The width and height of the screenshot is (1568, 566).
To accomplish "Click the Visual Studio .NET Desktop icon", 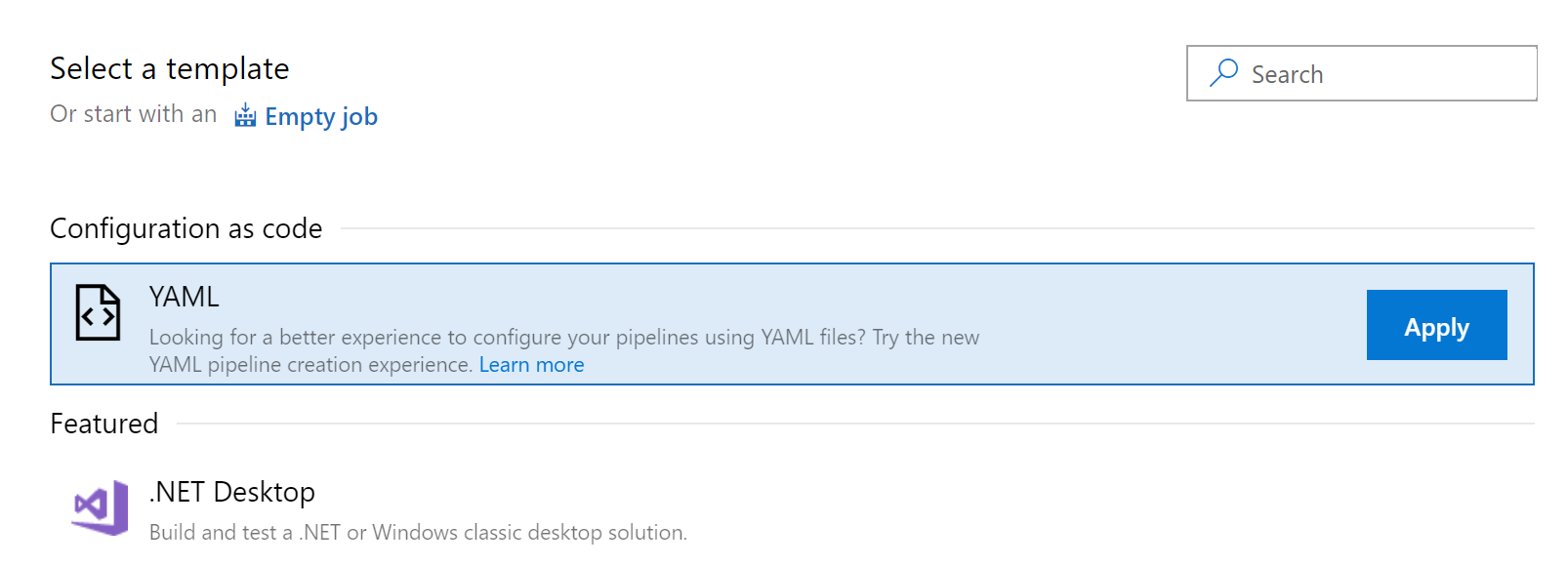I will [100, 507].
